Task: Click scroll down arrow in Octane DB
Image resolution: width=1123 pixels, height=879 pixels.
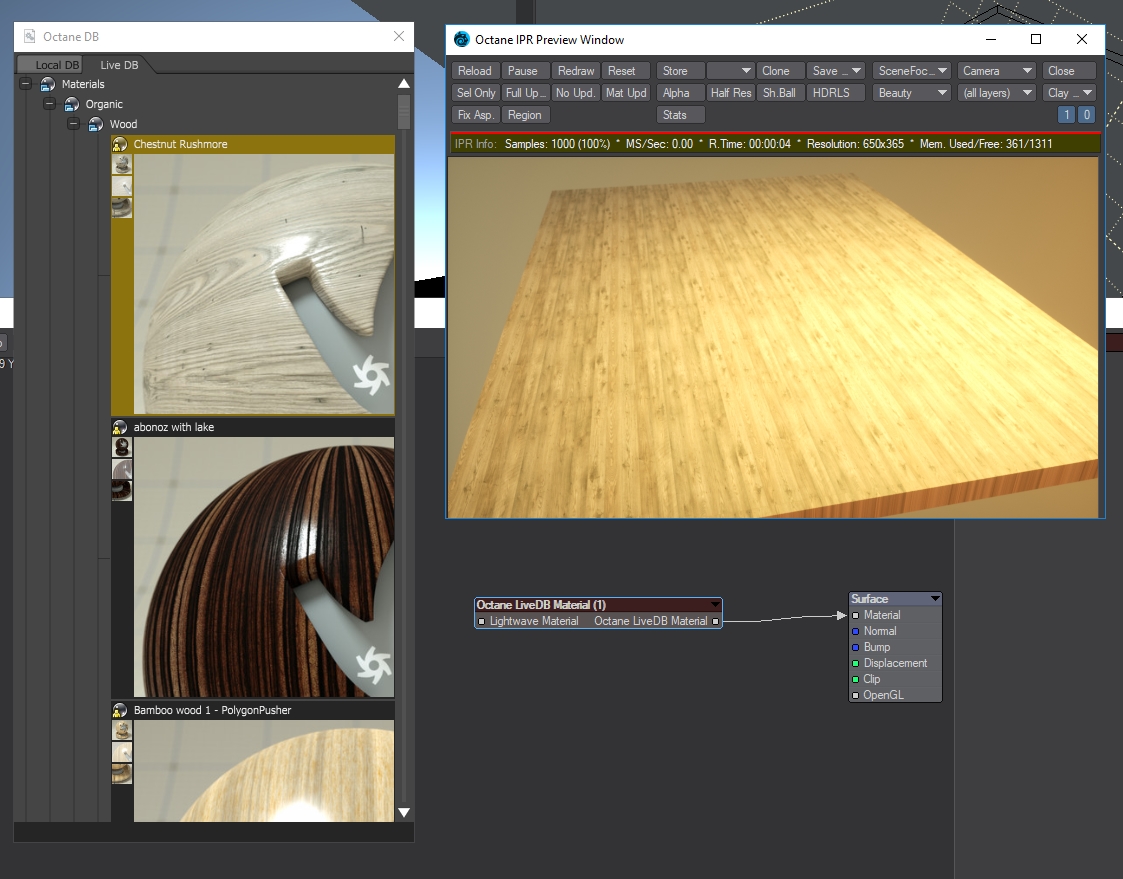Action: [404, 812]
